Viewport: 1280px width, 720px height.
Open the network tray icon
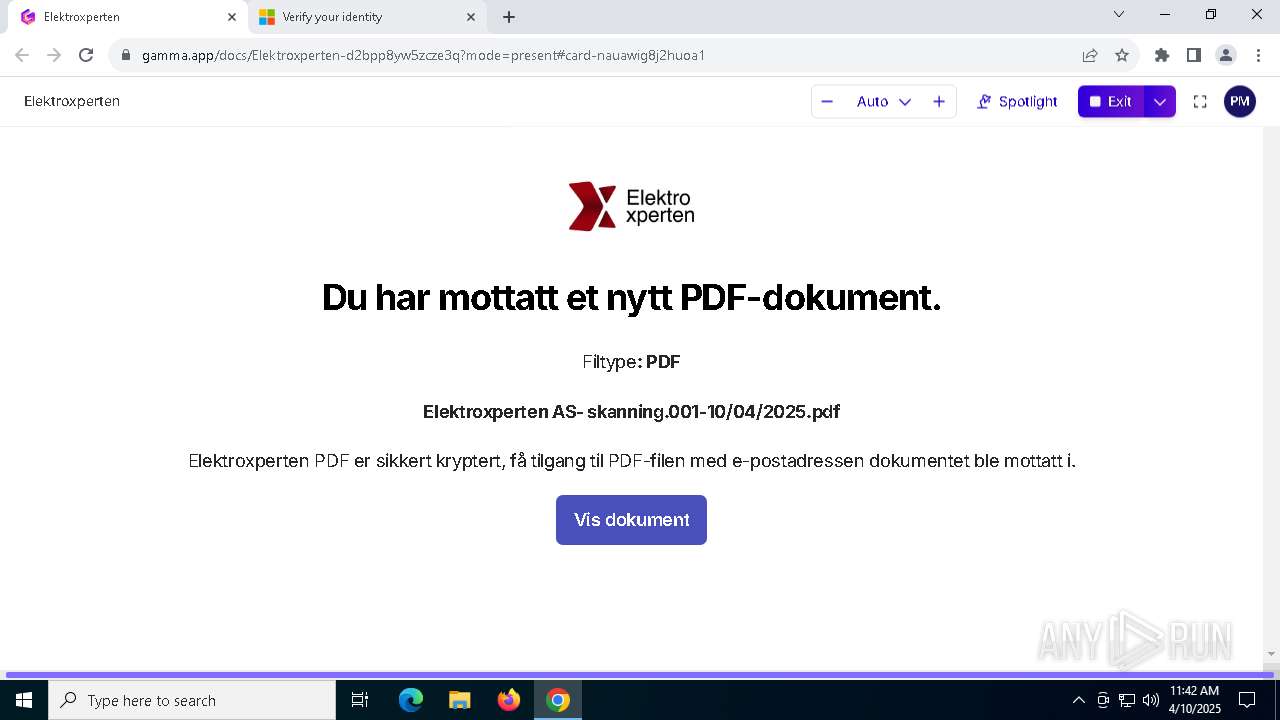tap(1127, 700)
